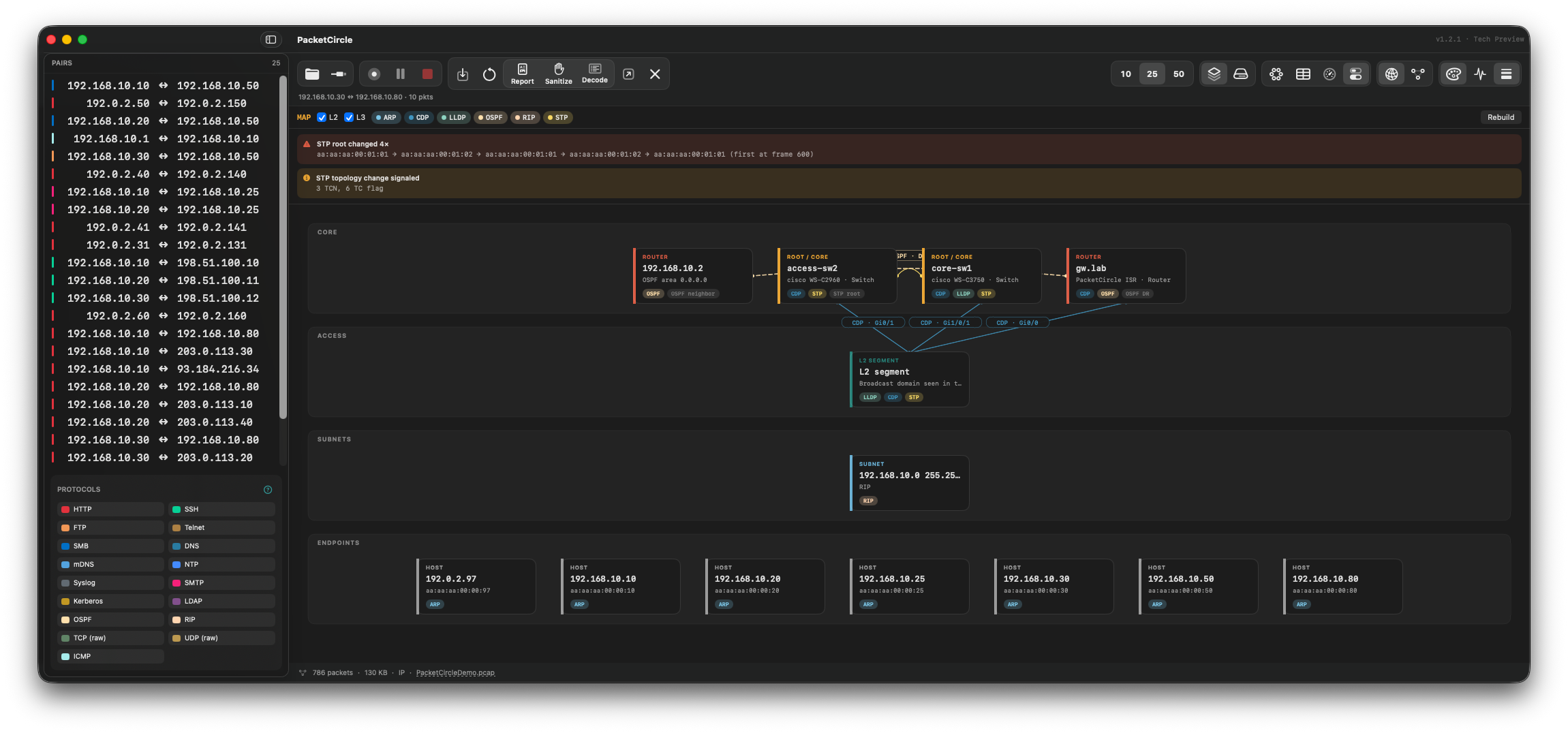Screen dimensions: 1568x733
Task: Click the network interface cable icon
Action: pyautogui.click(x=338, y=74)
